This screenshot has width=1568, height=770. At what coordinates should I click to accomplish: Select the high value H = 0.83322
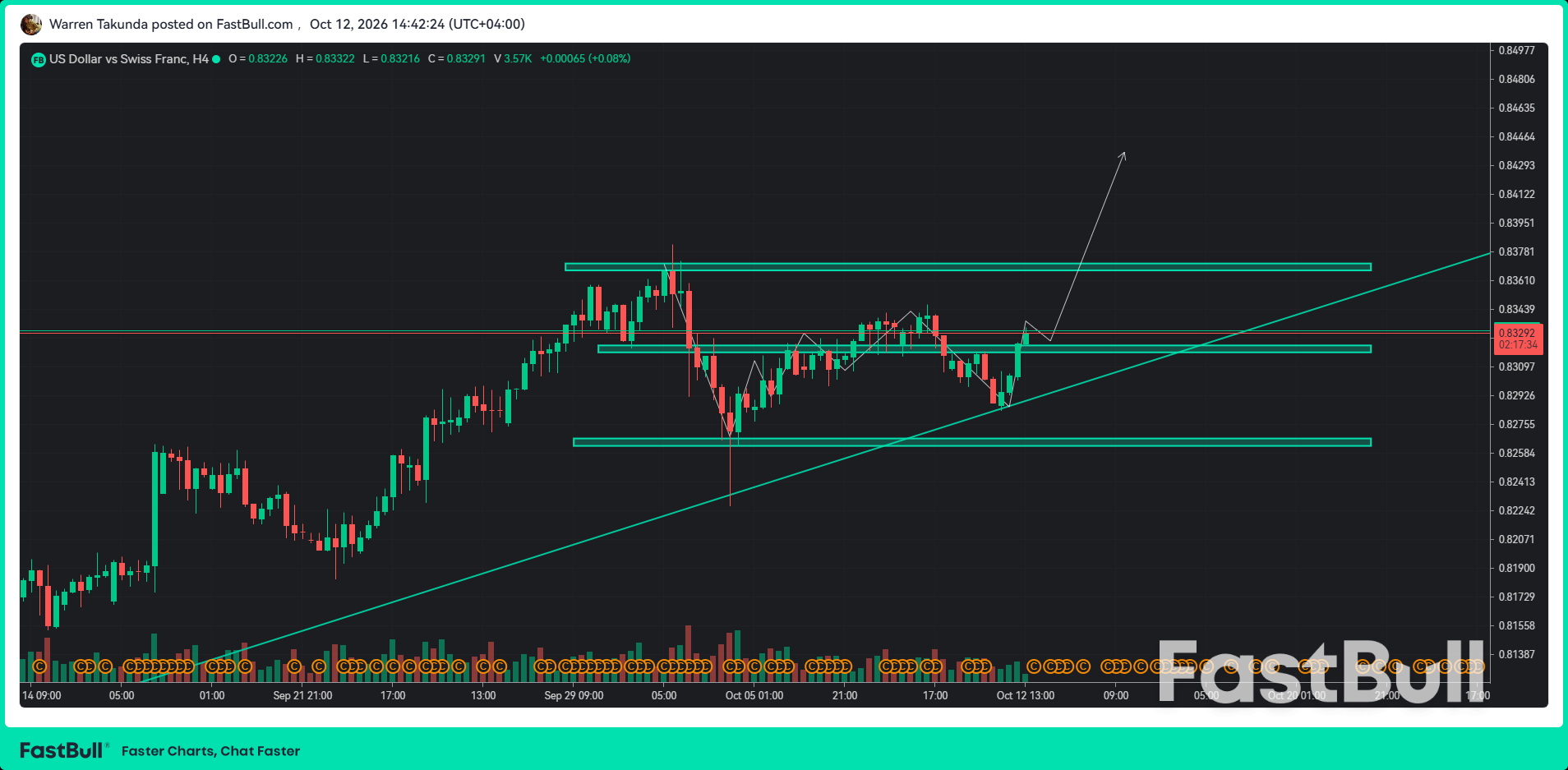(325, 59)
